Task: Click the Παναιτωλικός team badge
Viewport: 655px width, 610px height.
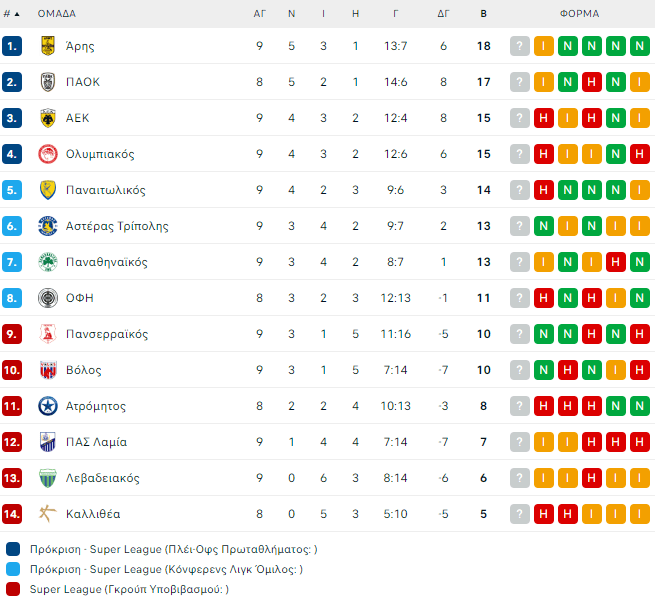Action: click(x=47, y=190)
